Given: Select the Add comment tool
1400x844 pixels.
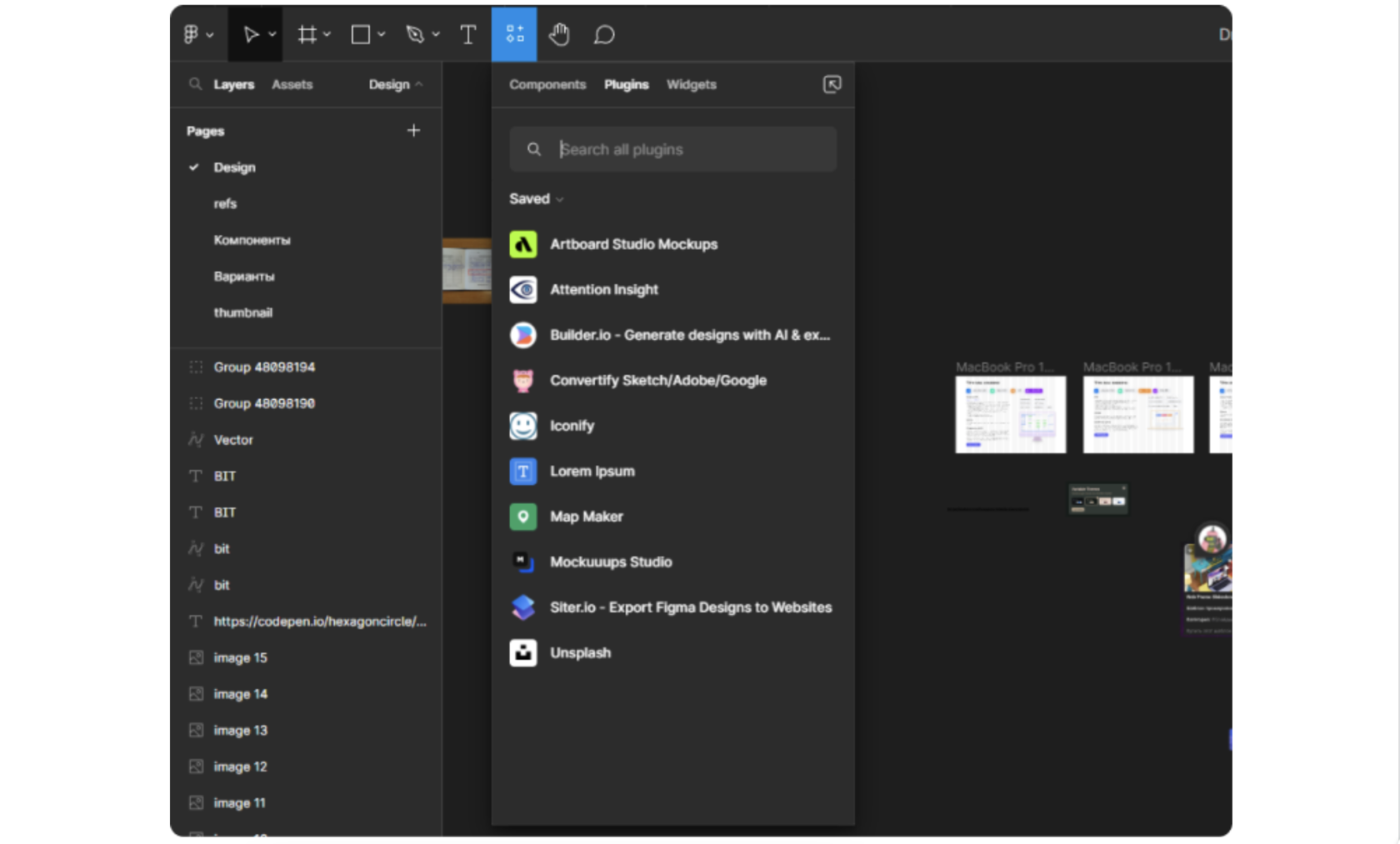Looking at the screenshot, I should pos(604,34).
